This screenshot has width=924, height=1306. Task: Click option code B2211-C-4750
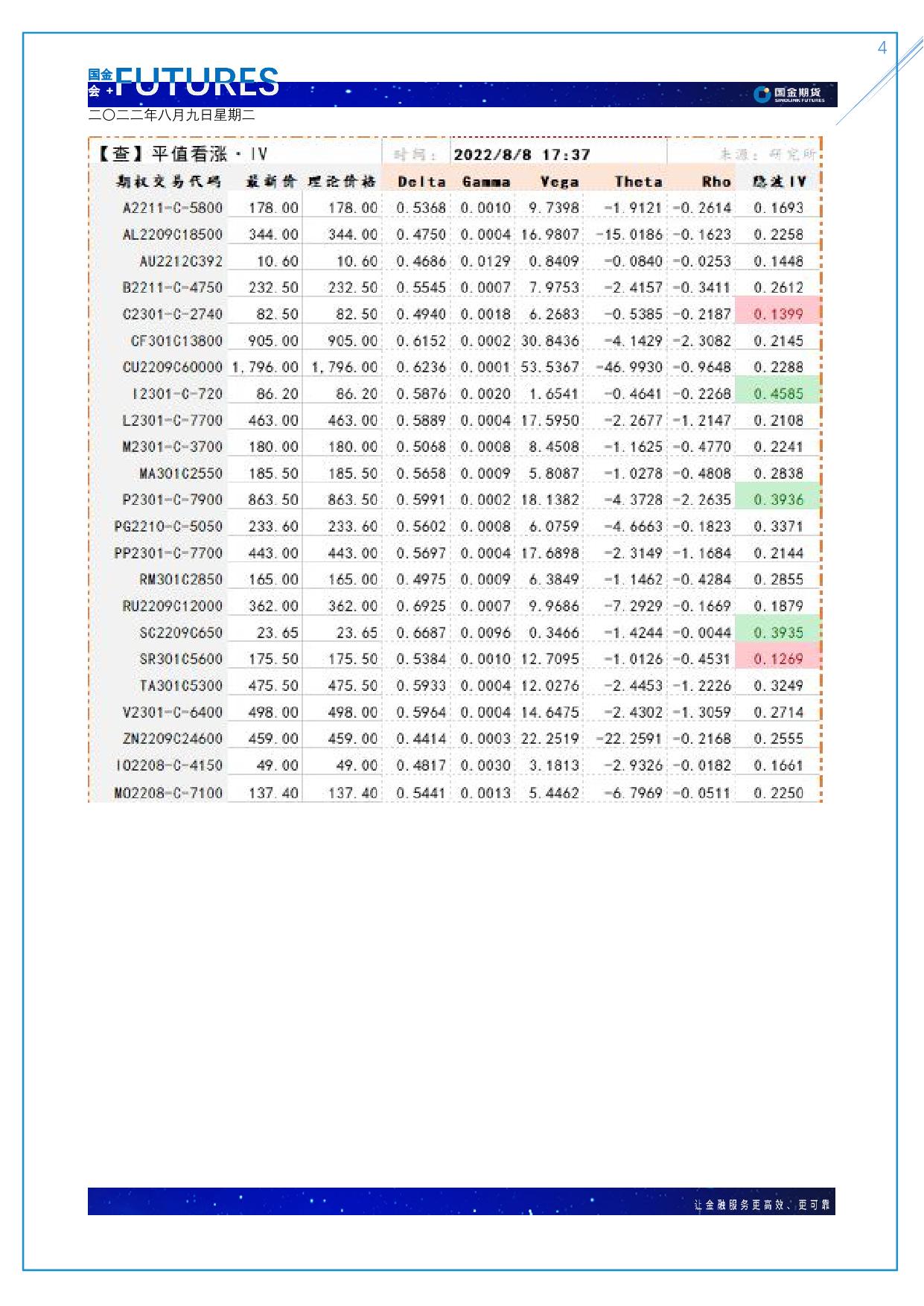pos(173,287)
